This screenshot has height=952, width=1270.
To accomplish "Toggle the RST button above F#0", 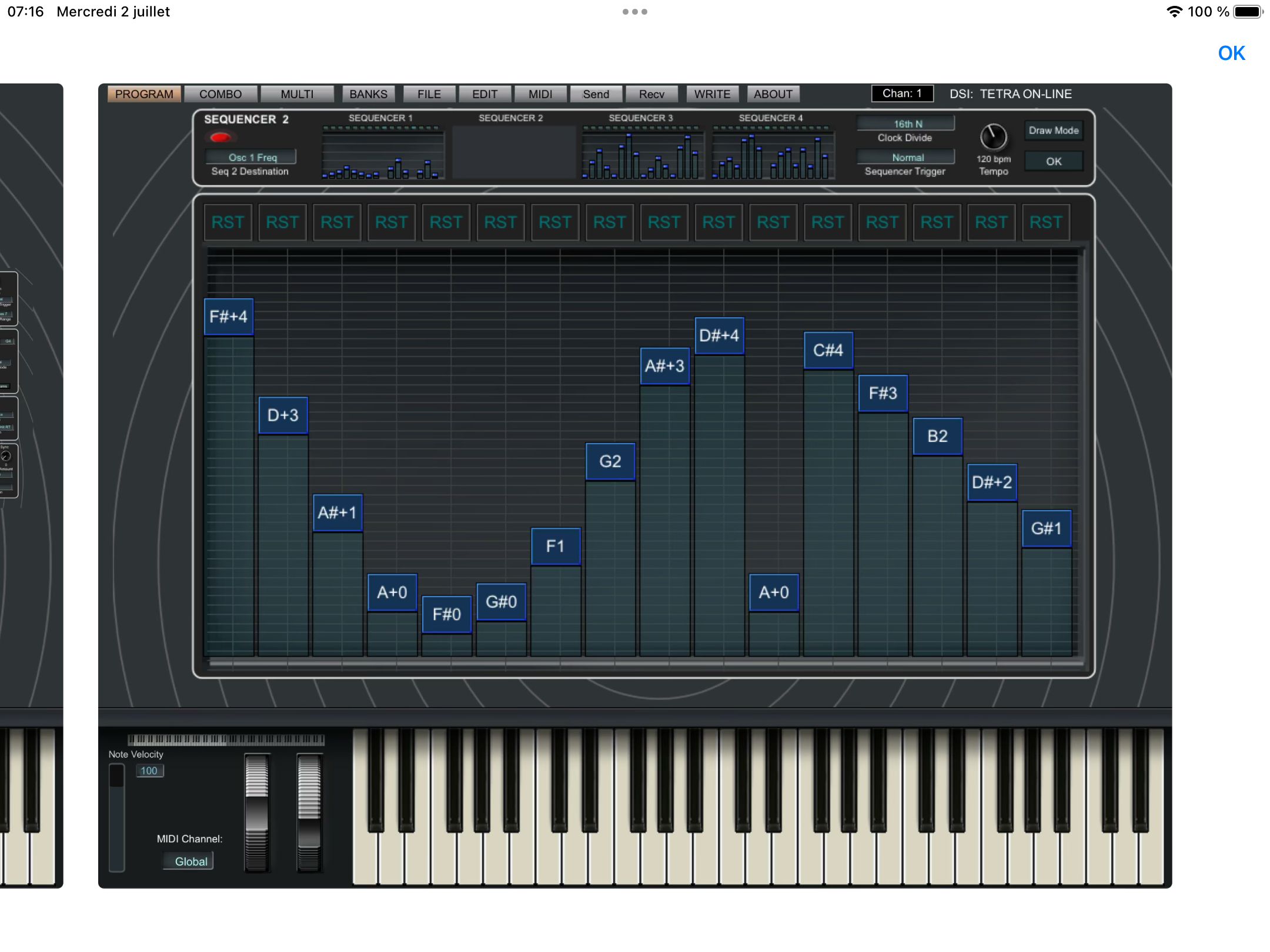I will [446, 222].
